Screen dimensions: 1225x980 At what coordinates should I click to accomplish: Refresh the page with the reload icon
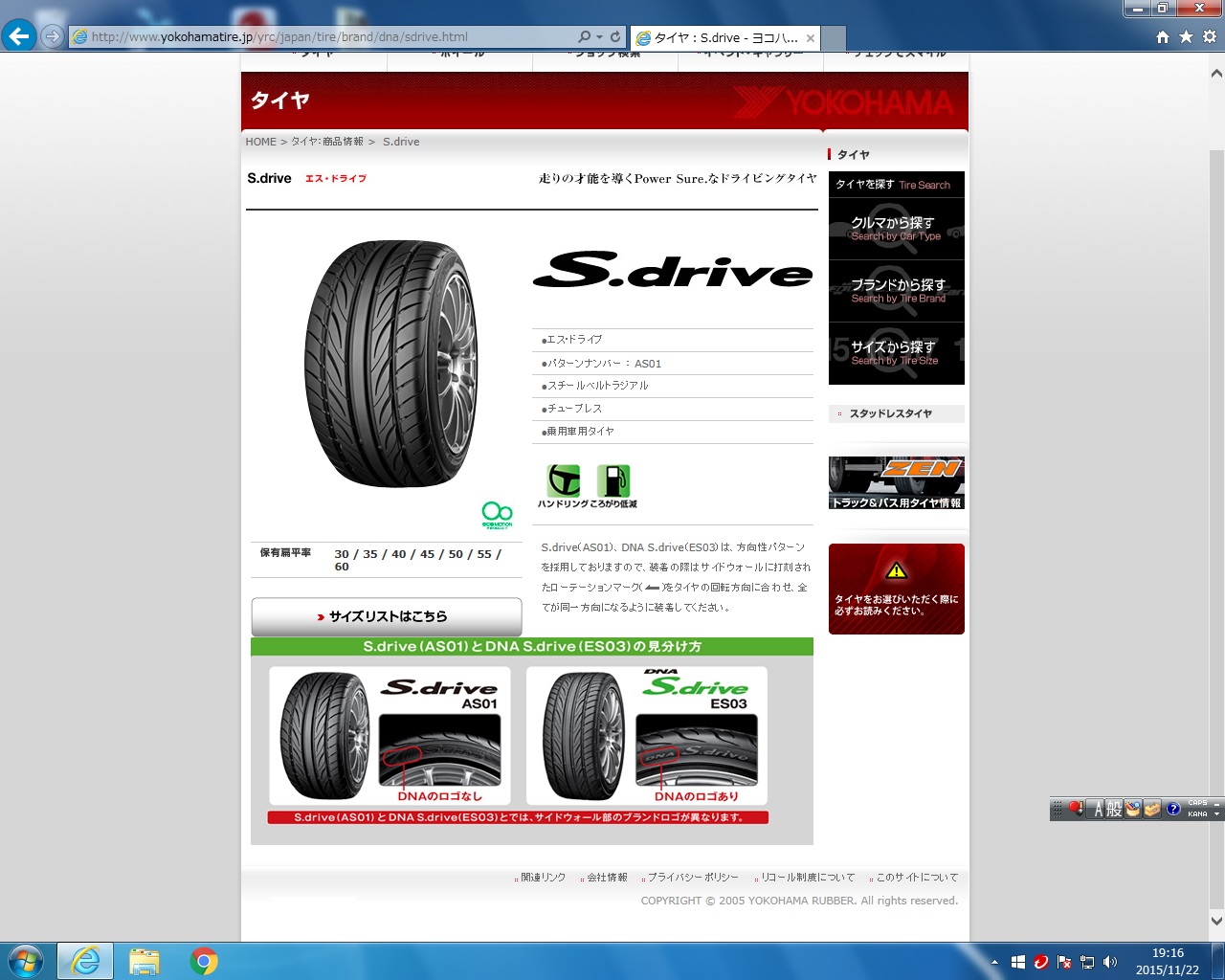615,36
